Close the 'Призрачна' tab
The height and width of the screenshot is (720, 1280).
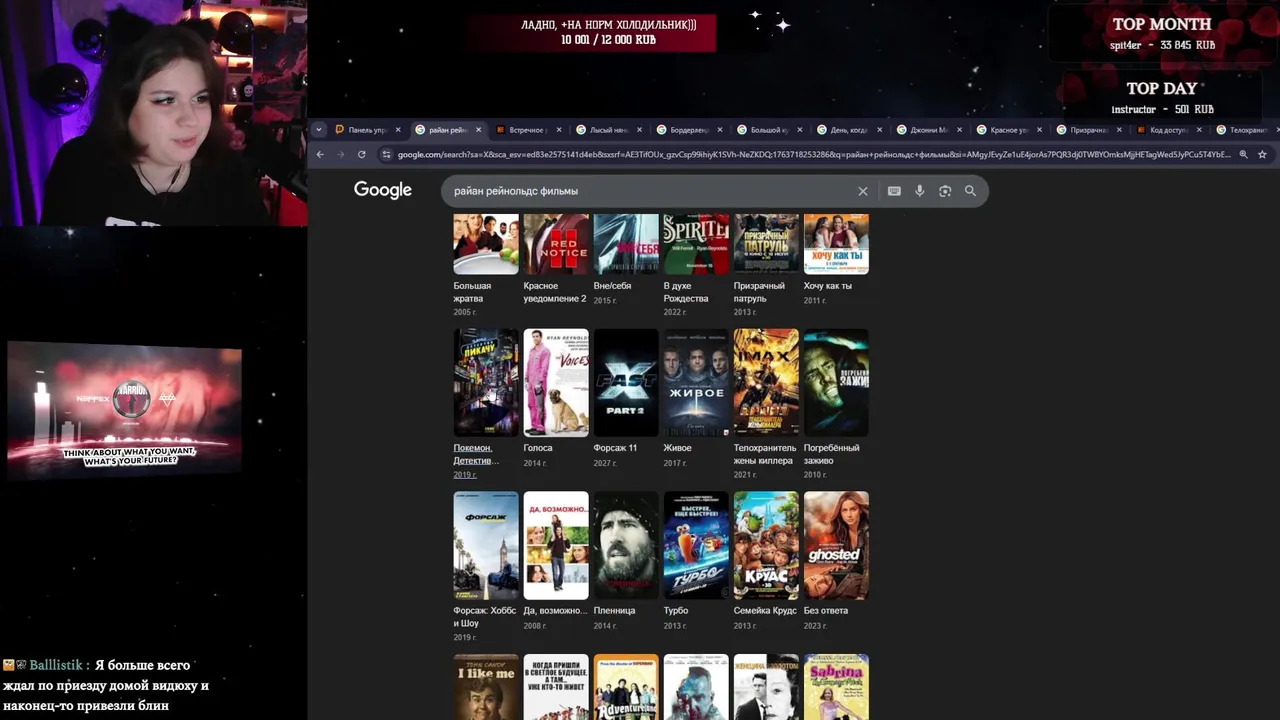click(x=1119, y=130)
